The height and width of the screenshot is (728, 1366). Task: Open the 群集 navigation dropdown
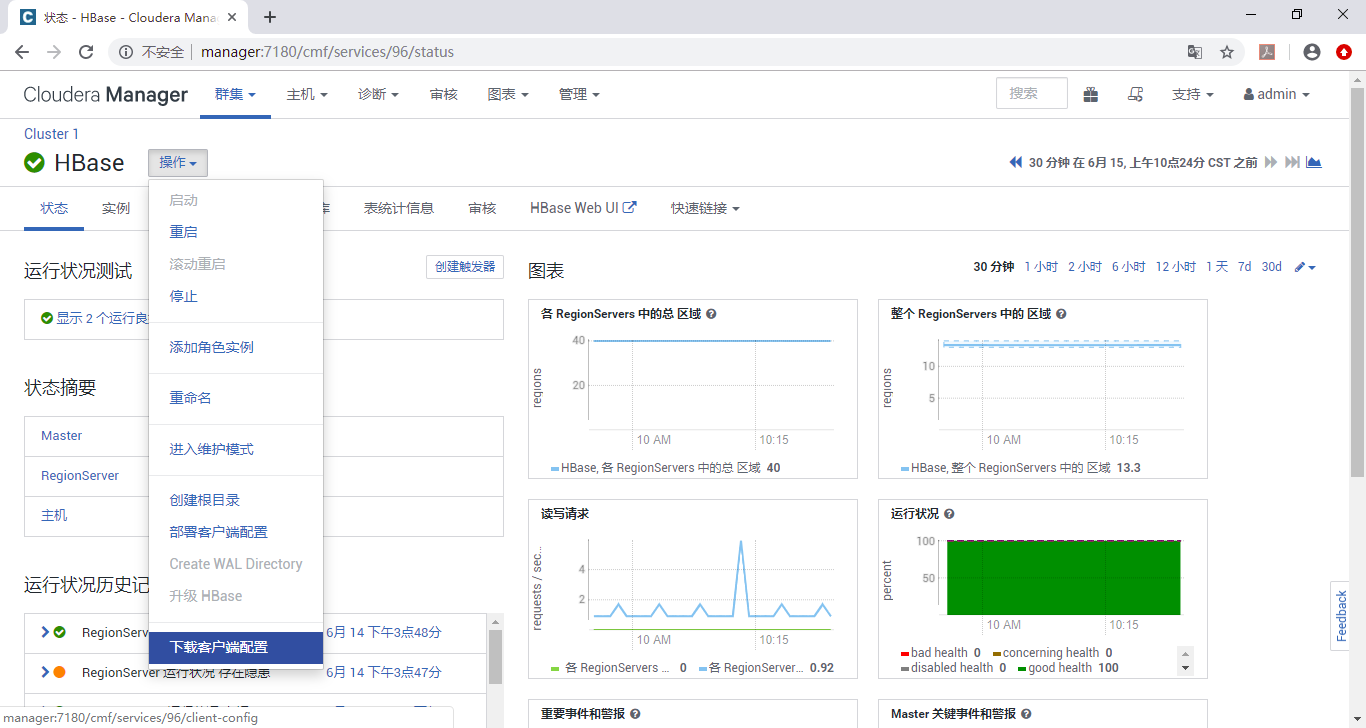(x=235, y=94)
